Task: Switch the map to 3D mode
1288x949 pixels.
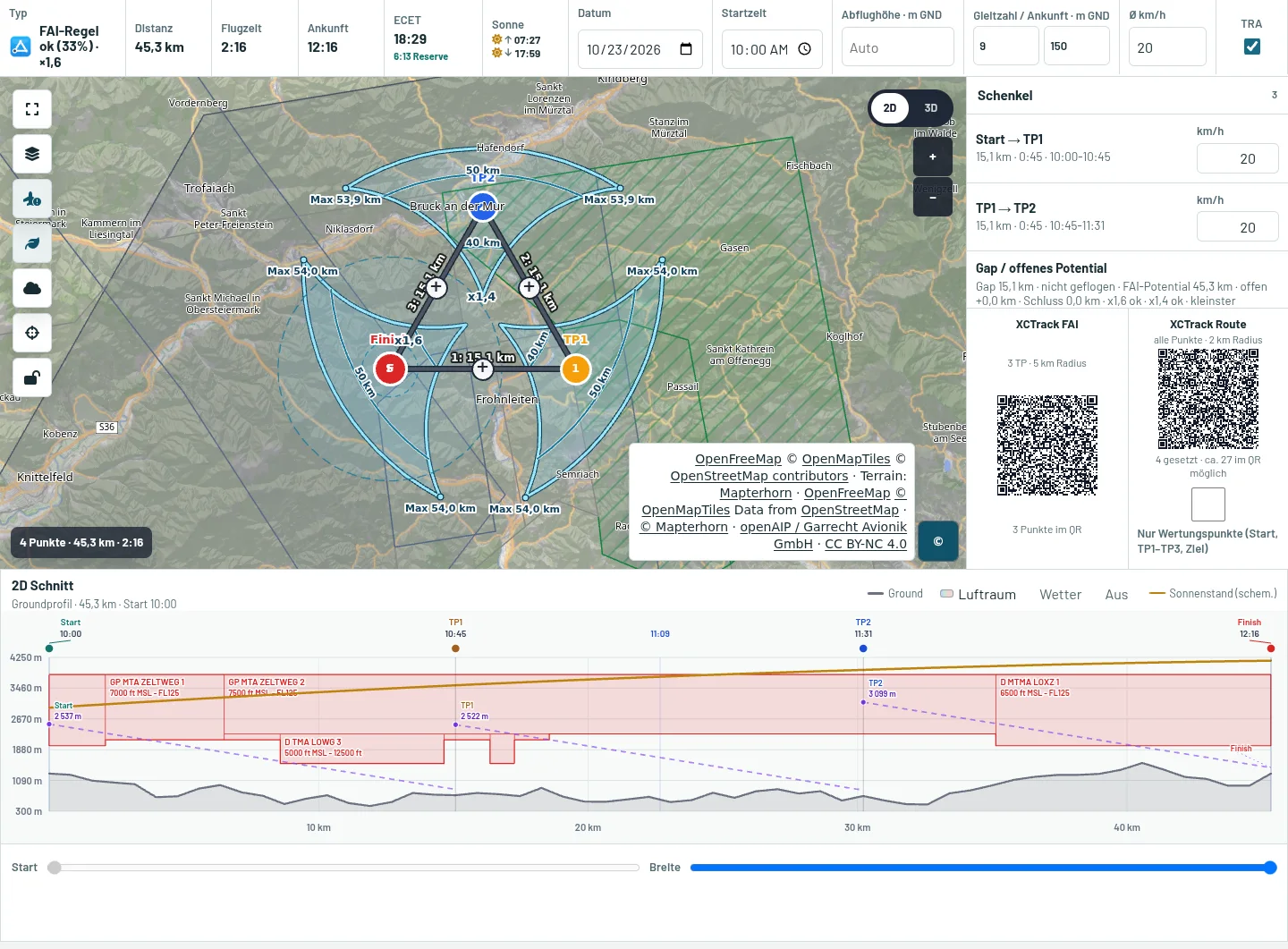Action: (x=931, y=108)
